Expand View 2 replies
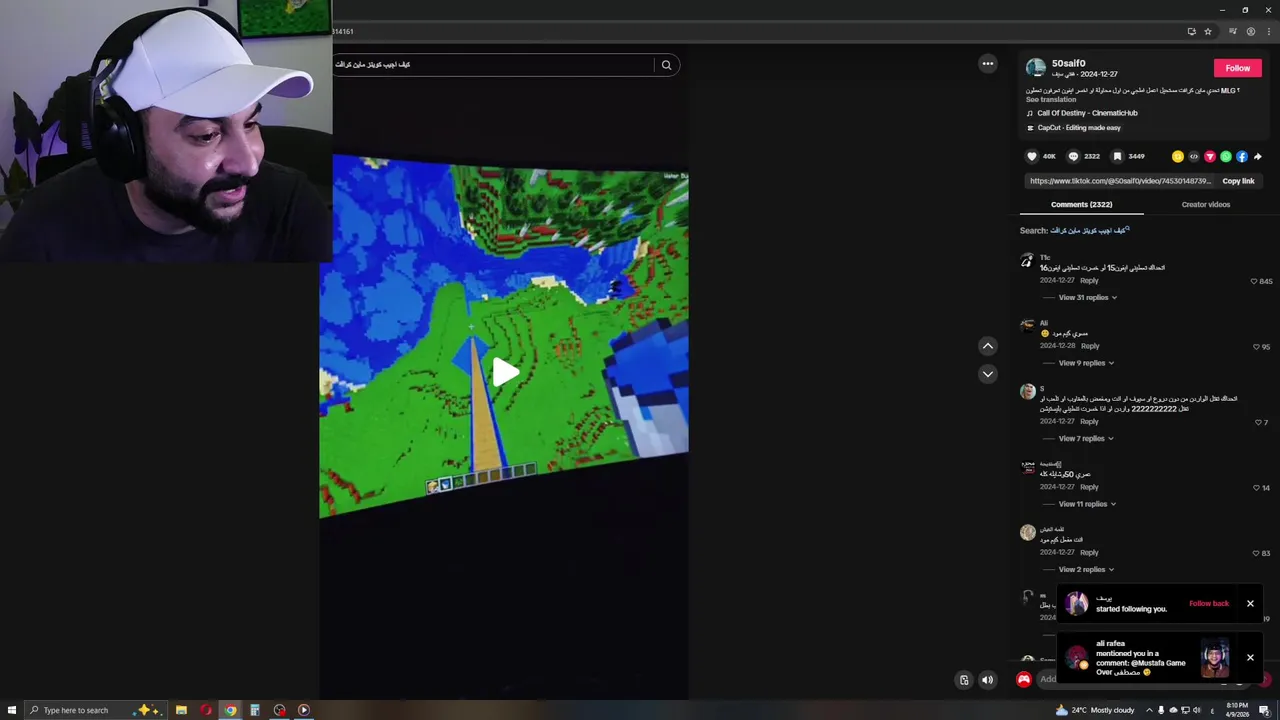Image resolution: width=1280 pixels, height=720 pixels. click(x=1086, y=570)
